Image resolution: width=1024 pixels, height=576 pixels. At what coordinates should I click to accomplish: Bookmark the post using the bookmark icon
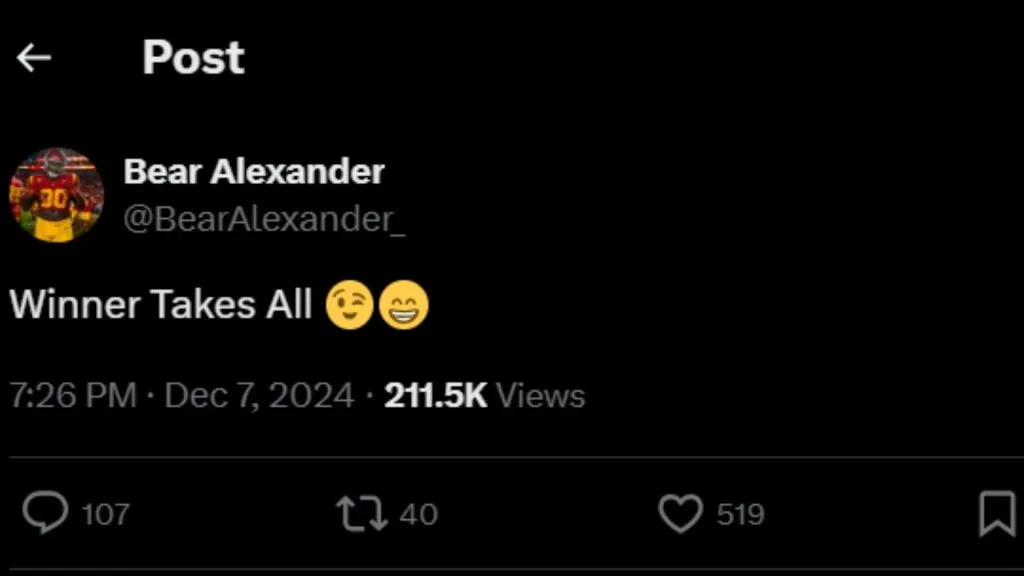[x=997, y=514]
